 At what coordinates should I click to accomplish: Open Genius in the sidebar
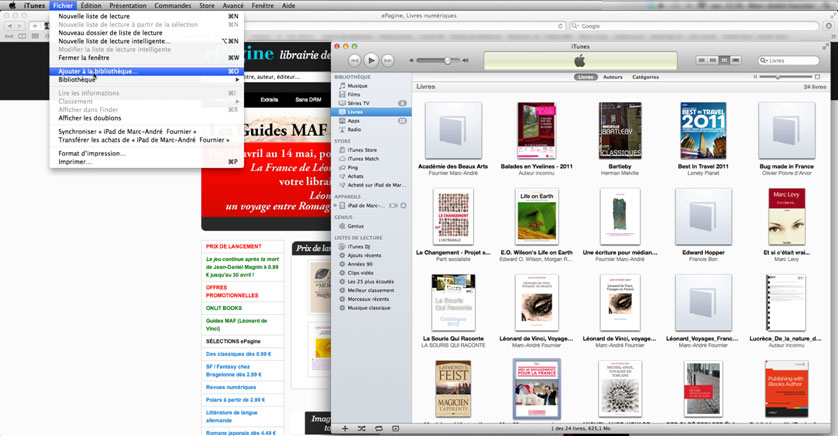pos(355,226)
